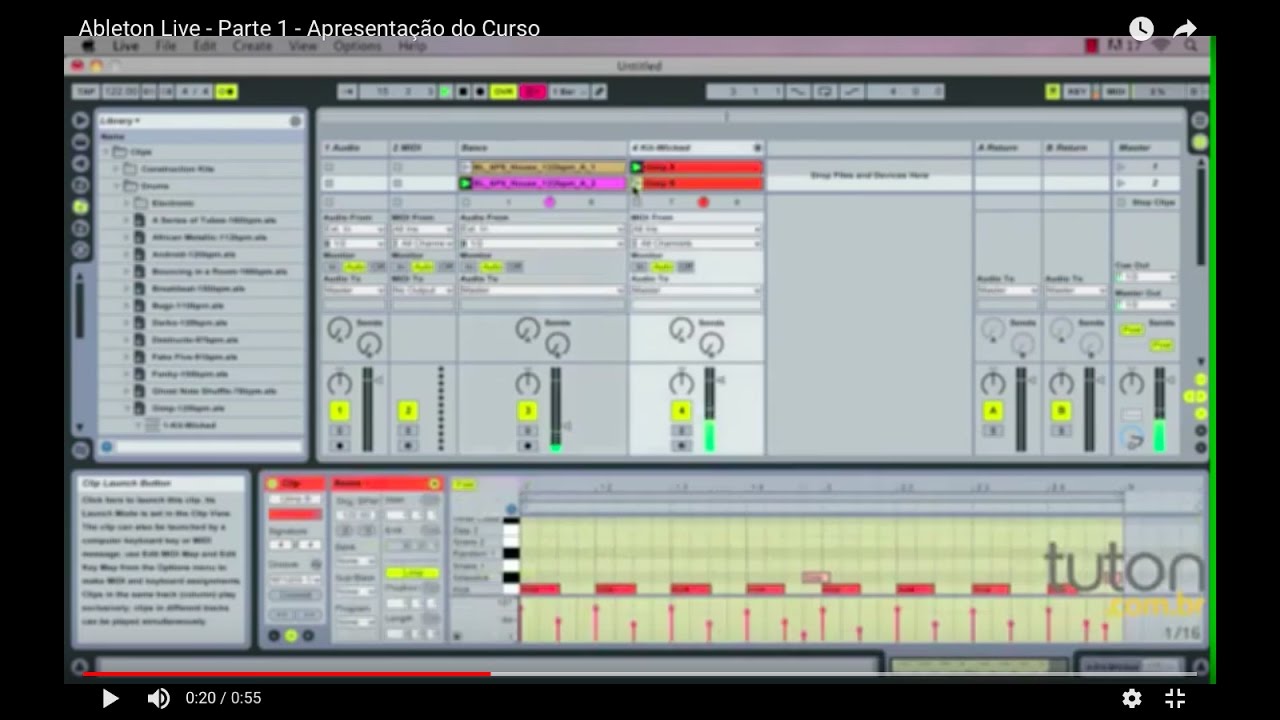Click the red clip color swatch in Clip box
Screen dimensions: 1280x720
295,514
